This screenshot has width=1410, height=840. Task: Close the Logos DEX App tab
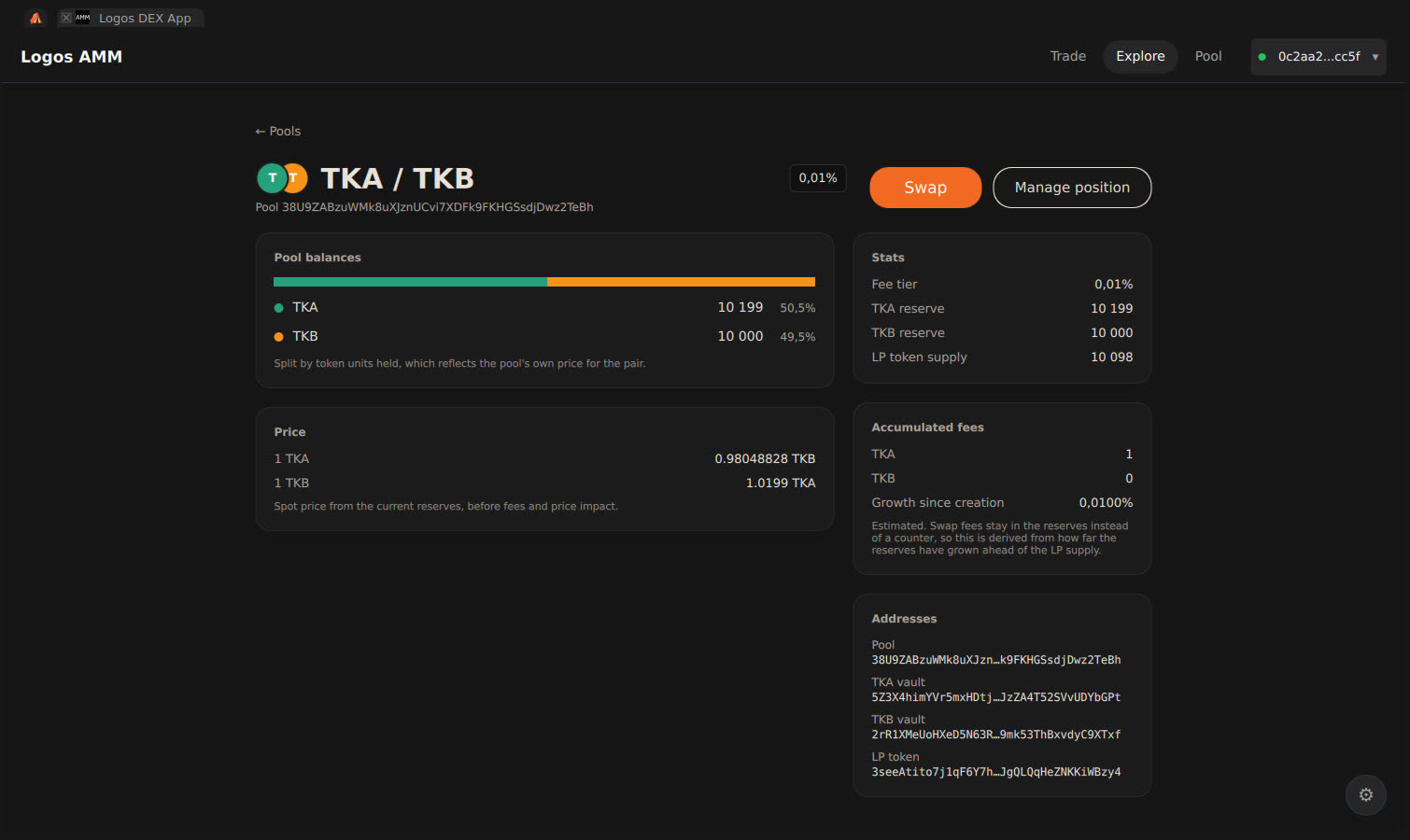point(65,18)
